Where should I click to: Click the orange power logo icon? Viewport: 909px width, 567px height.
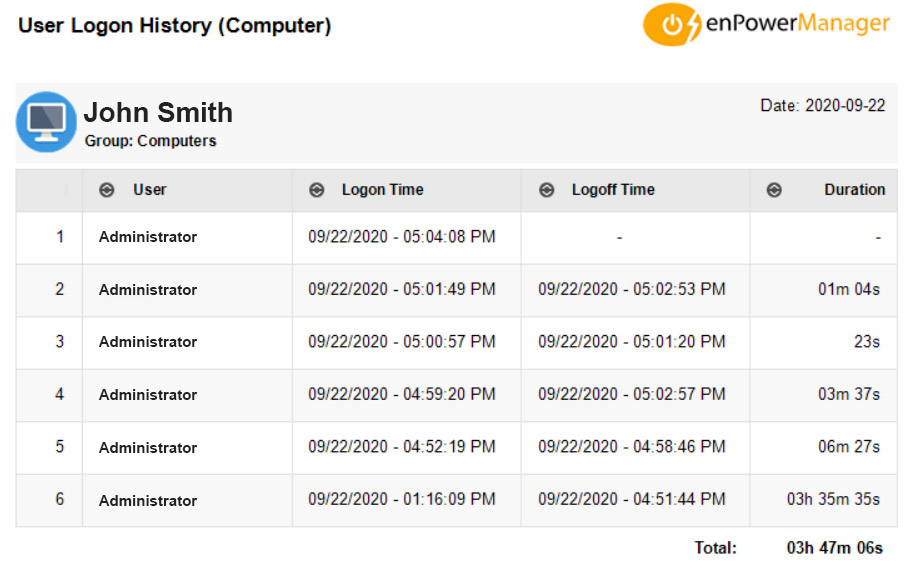(x=672, y=24)
